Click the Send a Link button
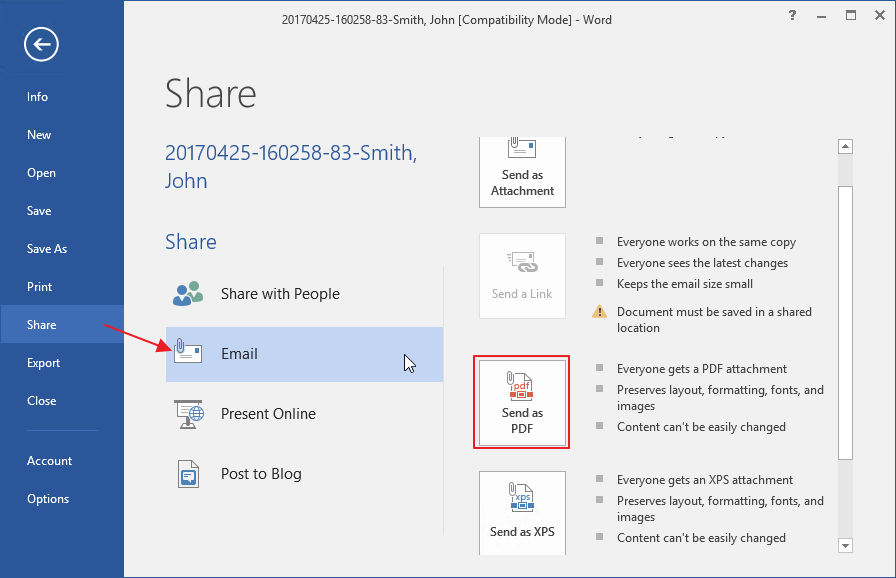 [522, 276]
